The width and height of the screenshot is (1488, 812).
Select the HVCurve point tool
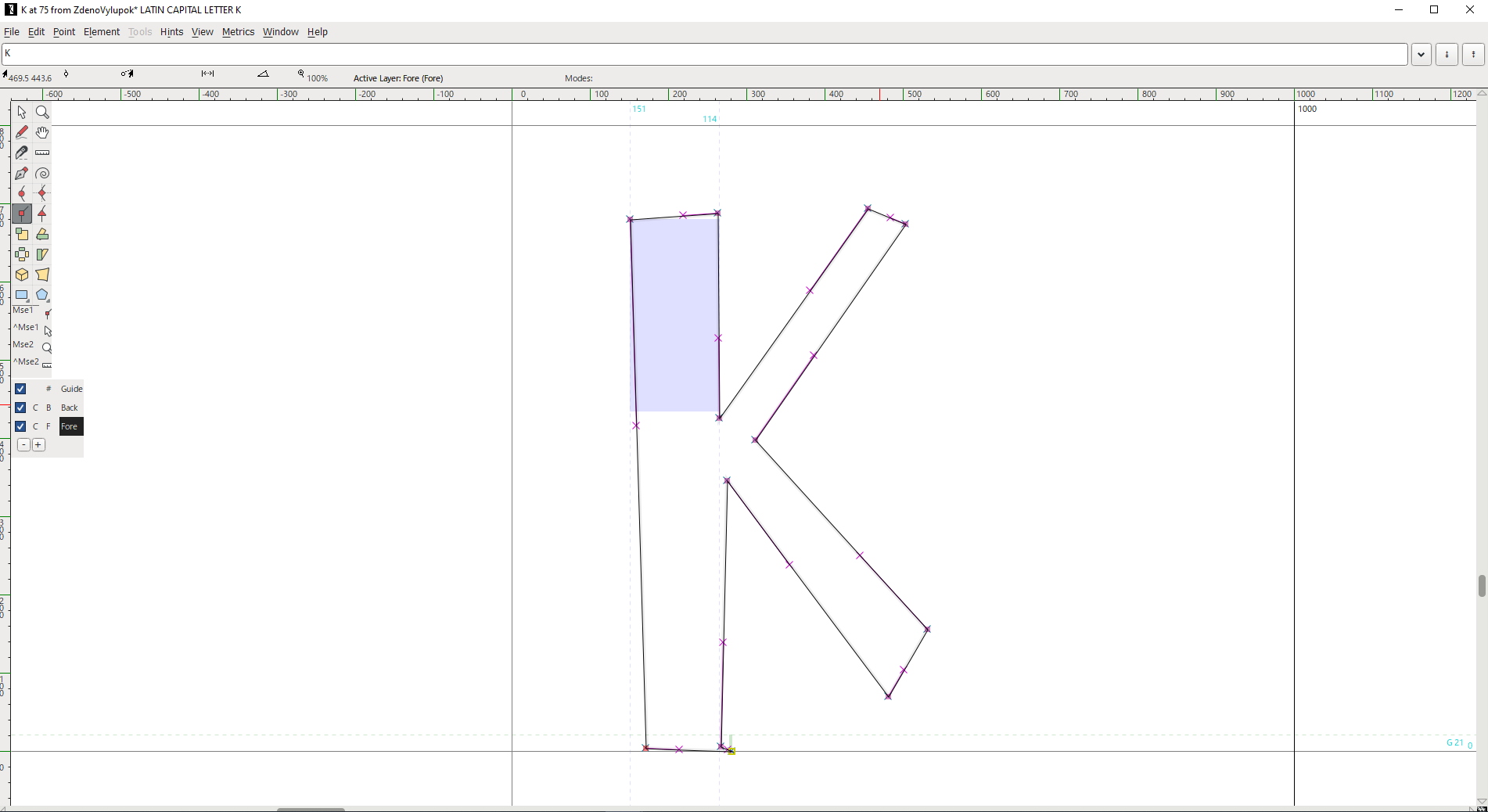42,194
